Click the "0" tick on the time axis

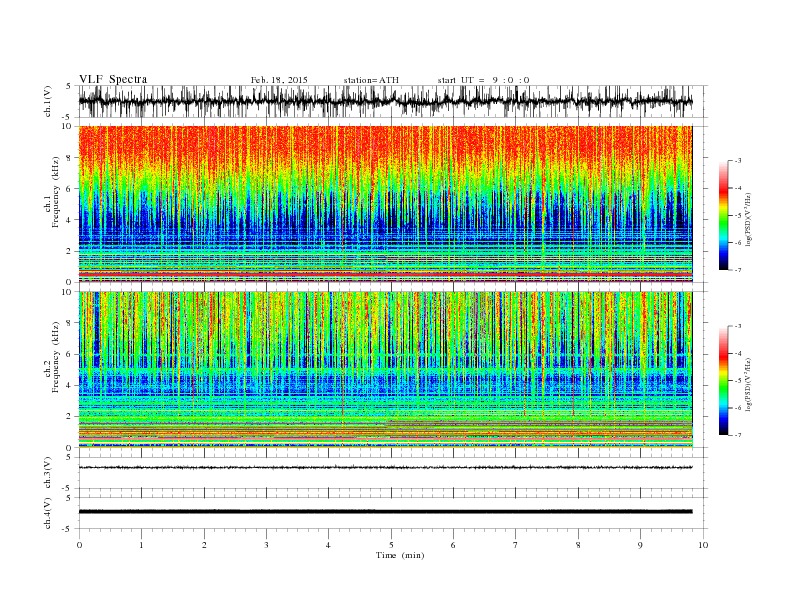pyautogui.click(x=79, y=545)
